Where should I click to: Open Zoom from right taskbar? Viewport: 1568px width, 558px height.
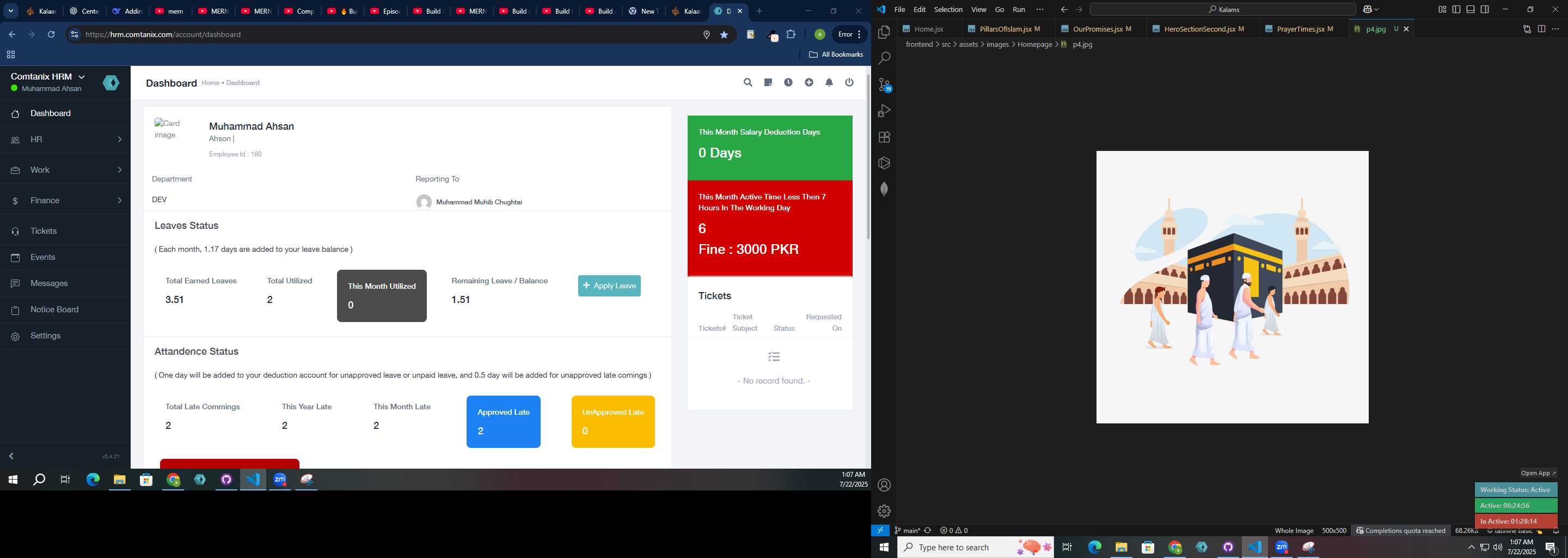[1282, 548]
